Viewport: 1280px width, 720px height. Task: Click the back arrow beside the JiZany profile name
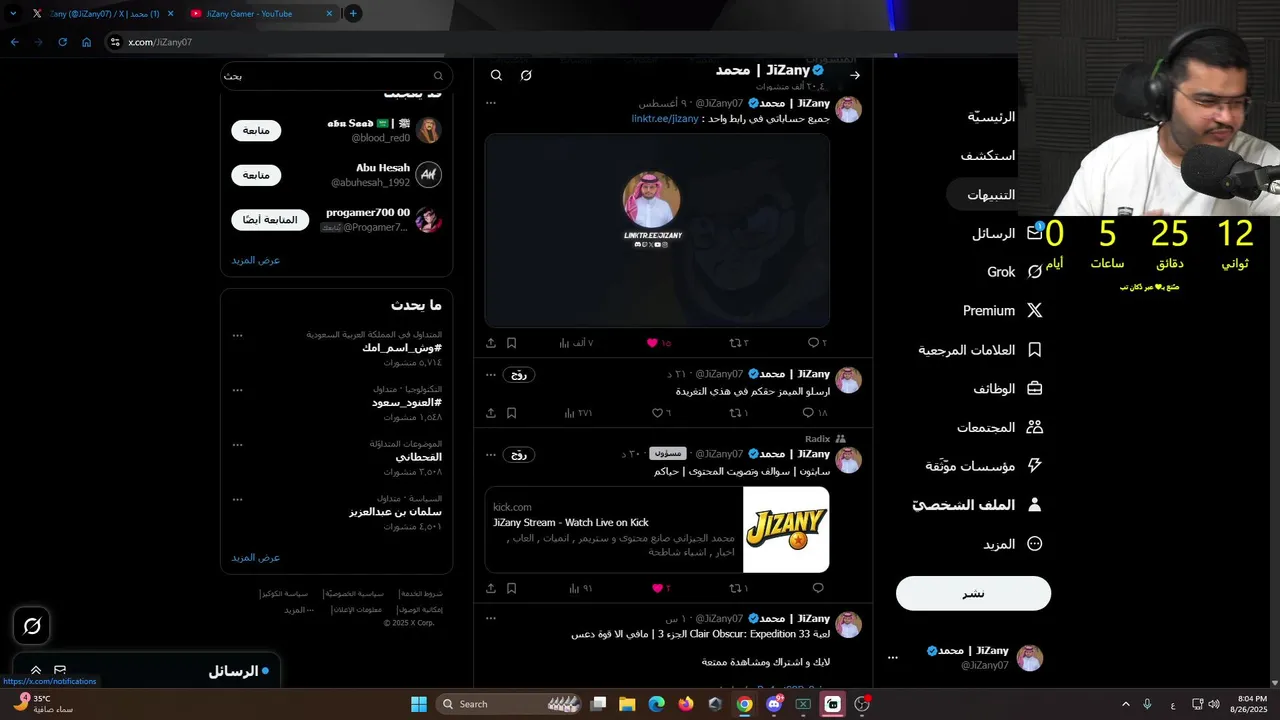(855, 75)
